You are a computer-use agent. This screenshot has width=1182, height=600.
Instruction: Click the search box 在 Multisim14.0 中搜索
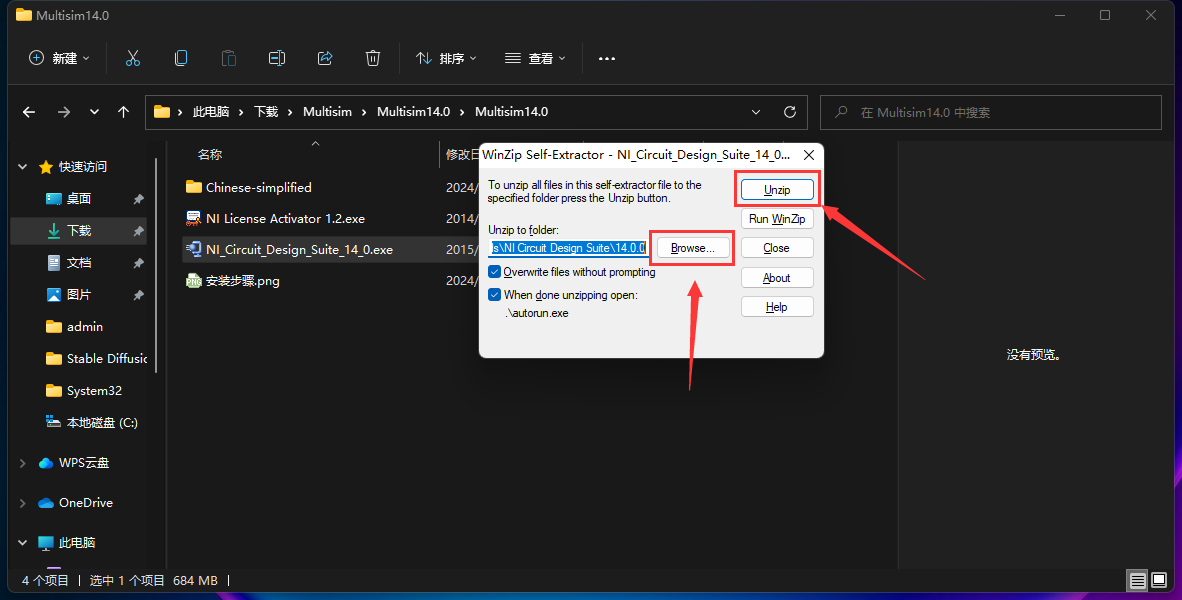991,112
